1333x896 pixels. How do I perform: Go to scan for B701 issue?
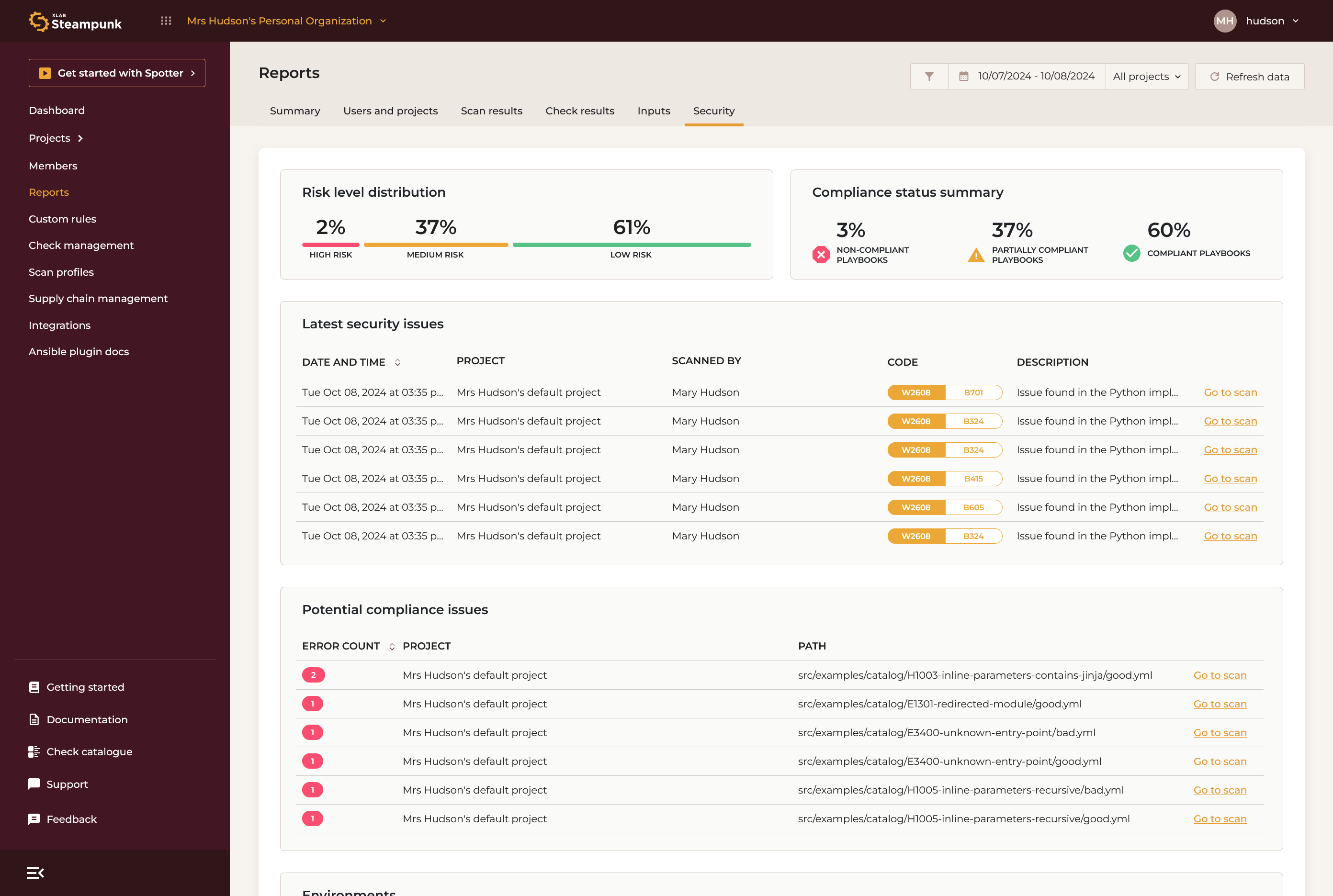point(1230,392)
